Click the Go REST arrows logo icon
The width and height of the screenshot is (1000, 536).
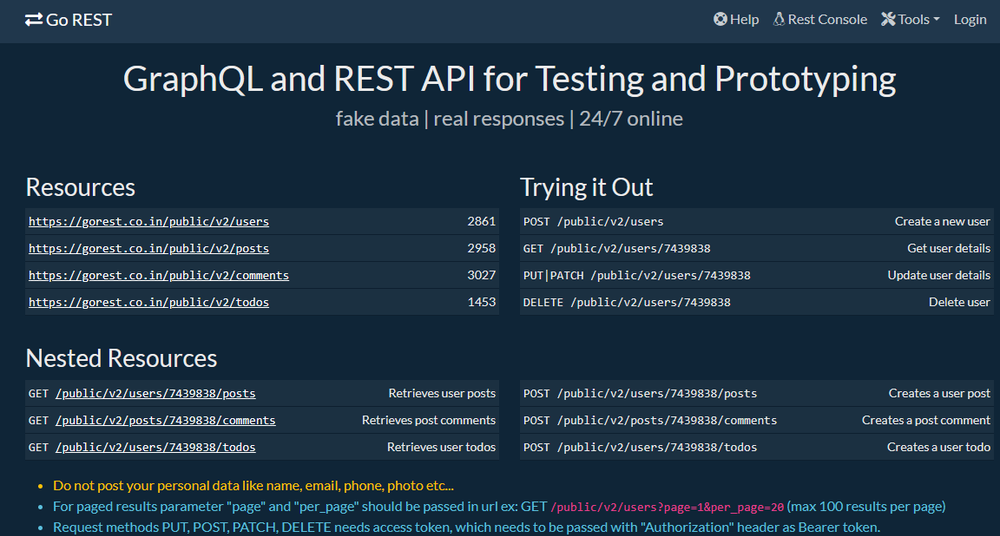point(34,20)
